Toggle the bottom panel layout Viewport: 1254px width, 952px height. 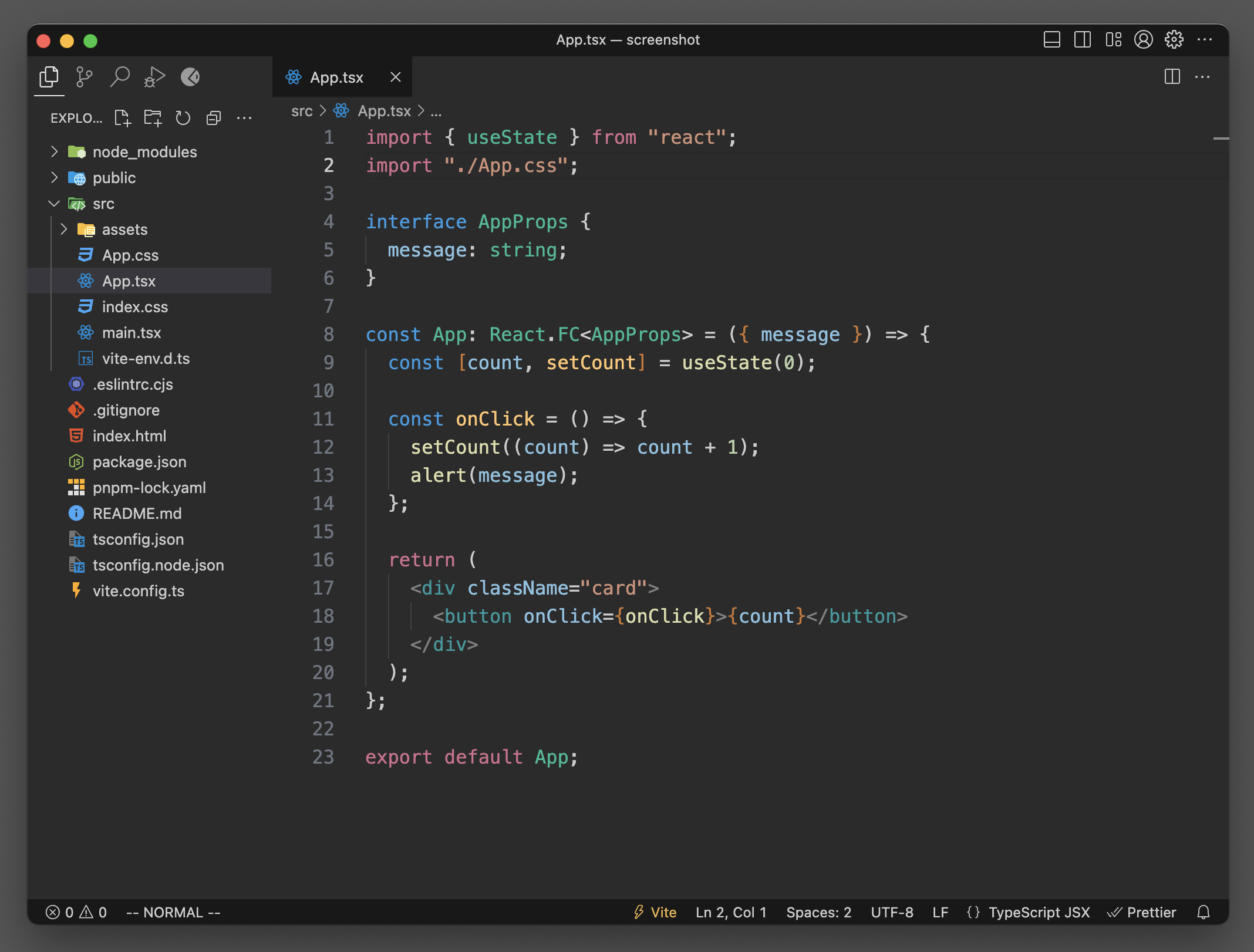tap(1052, 40)
